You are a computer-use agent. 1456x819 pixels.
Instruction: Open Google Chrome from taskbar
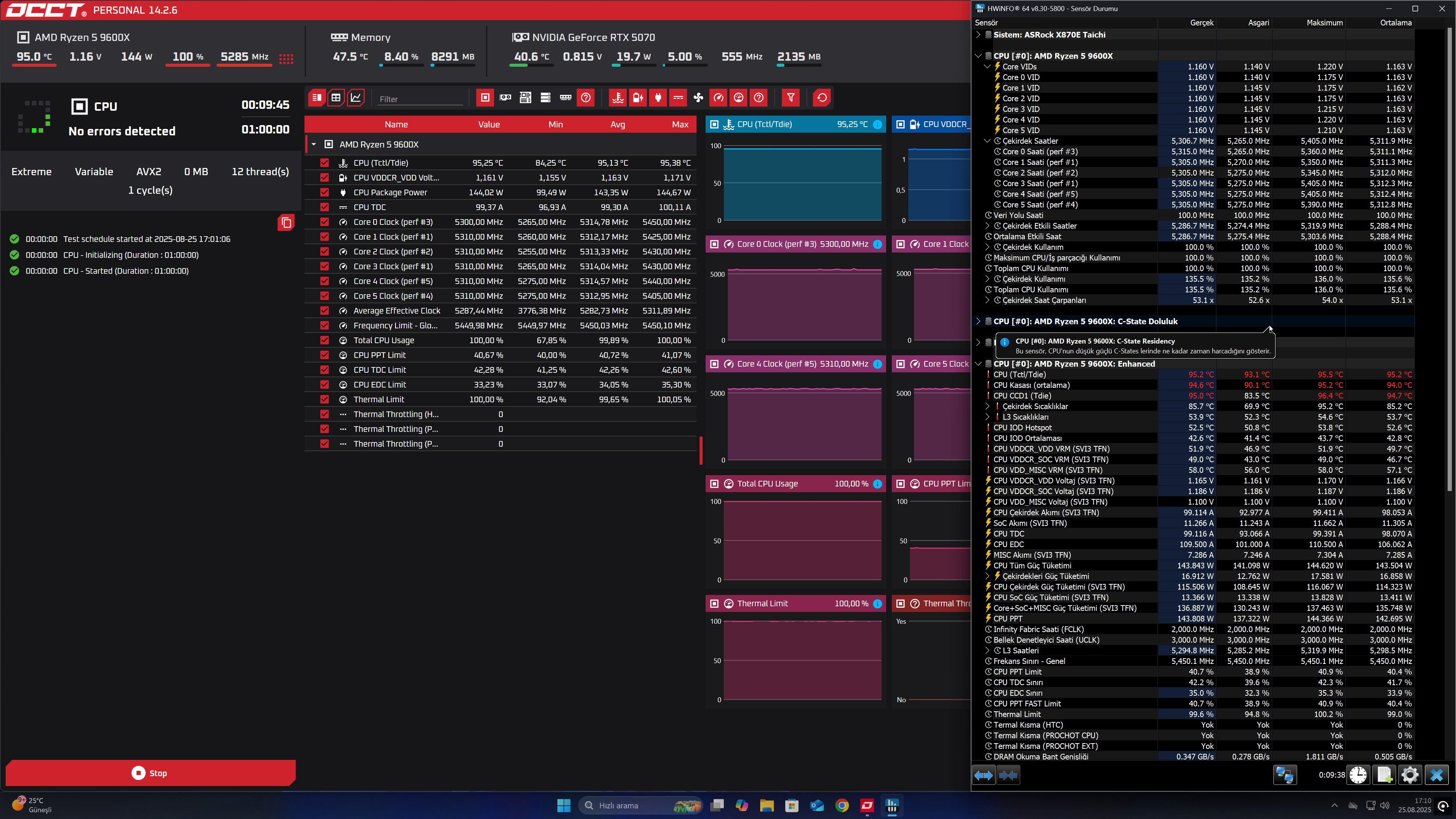coord(842,805)
